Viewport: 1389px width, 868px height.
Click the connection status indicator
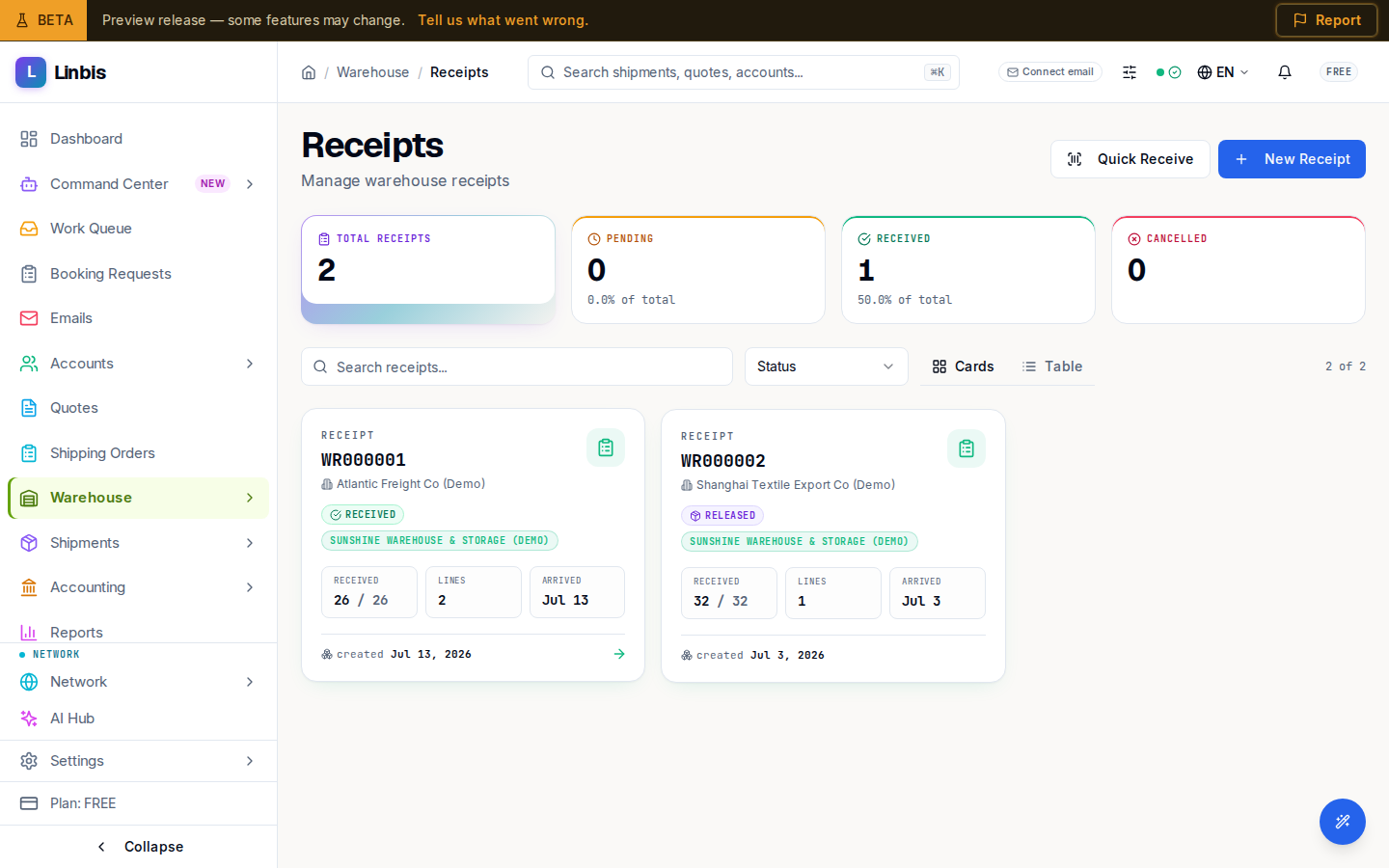[1168, 72]
